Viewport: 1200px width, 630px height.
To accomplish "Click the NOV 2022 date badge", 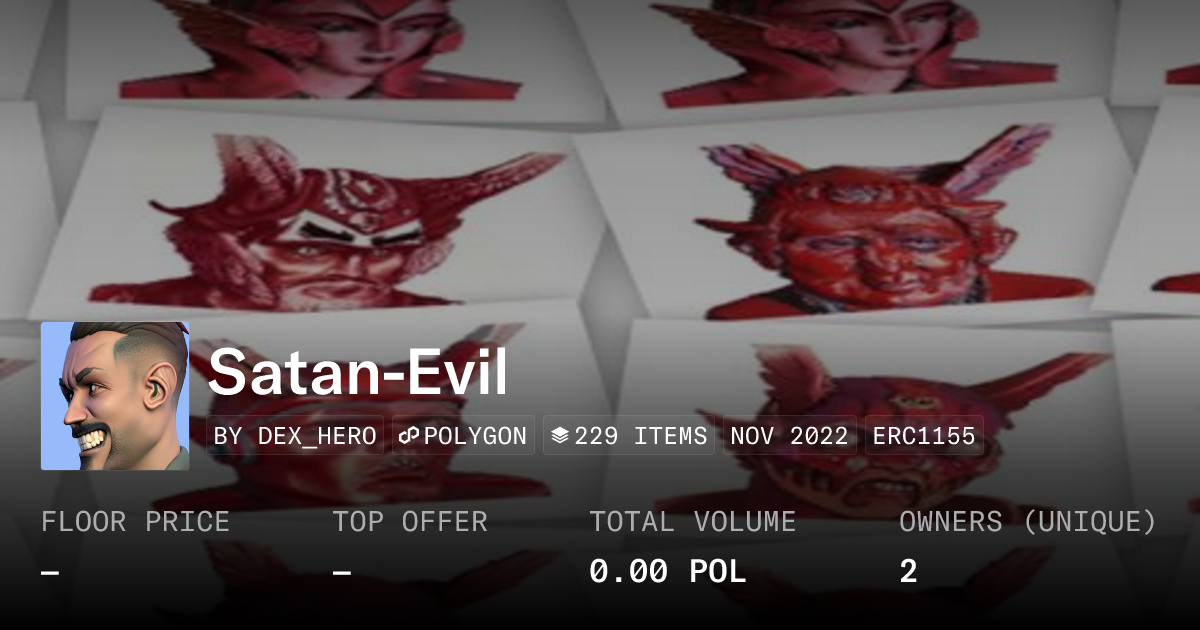I will pos(789,436).
